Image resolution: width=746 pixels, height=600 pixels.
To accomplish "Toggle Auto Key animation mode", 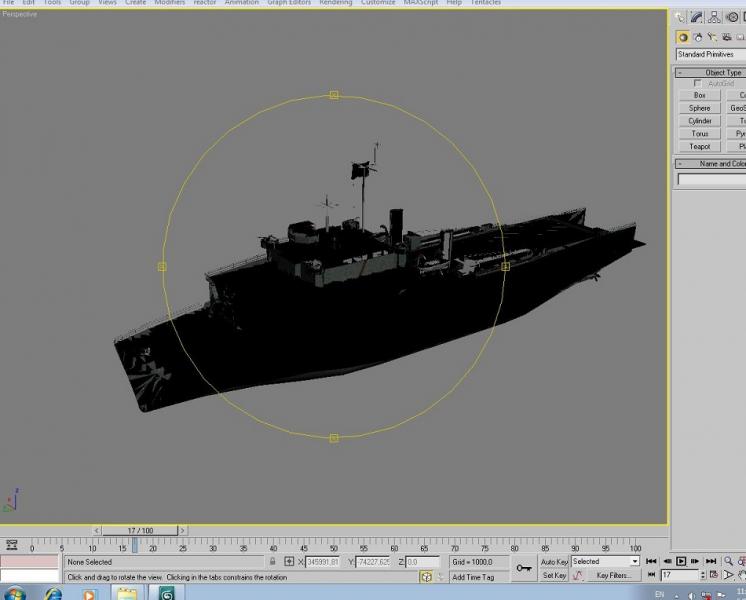I will (554, 562).
